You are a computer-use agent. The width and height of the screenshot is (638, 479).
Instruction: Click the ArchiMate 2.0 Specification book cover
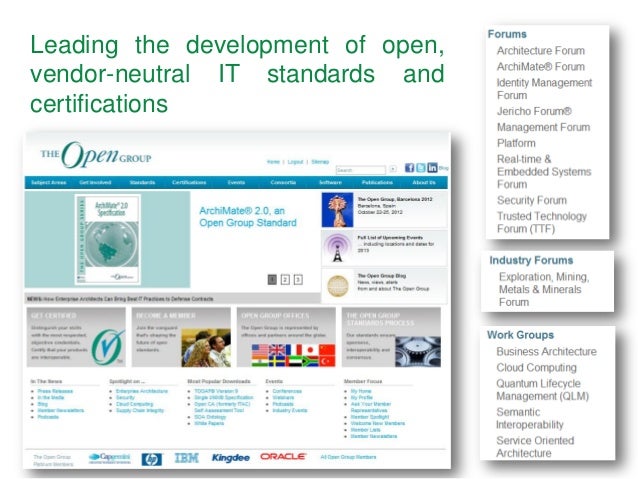[108, 239]
